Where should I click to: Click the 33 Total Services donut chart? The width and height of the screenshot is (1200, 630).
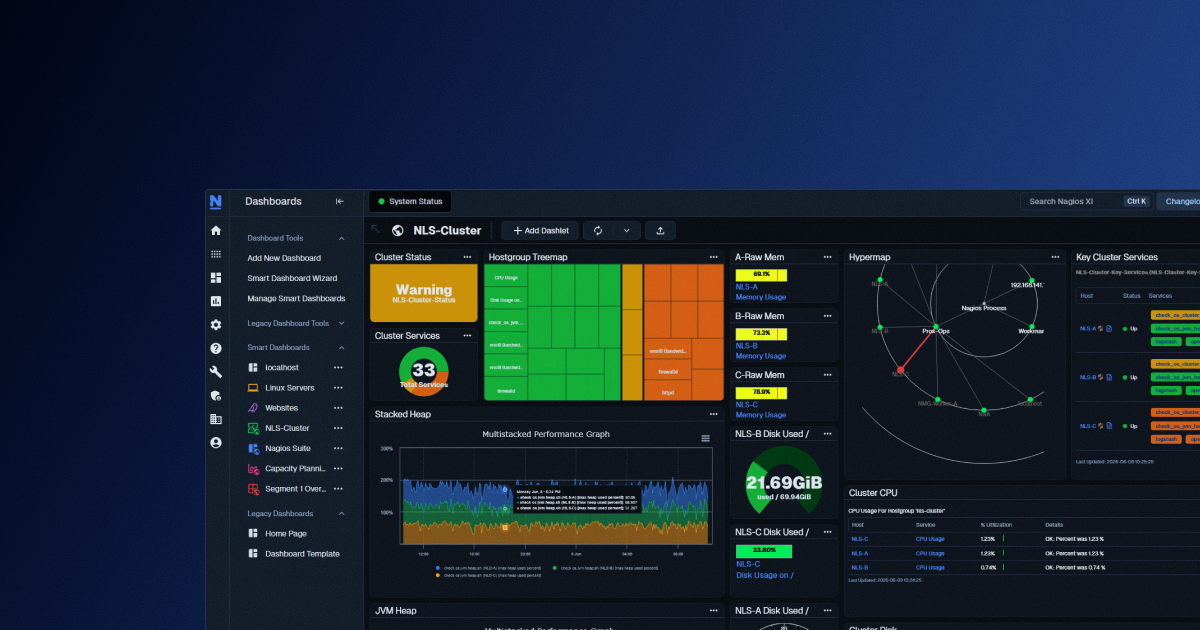[424, 371]
